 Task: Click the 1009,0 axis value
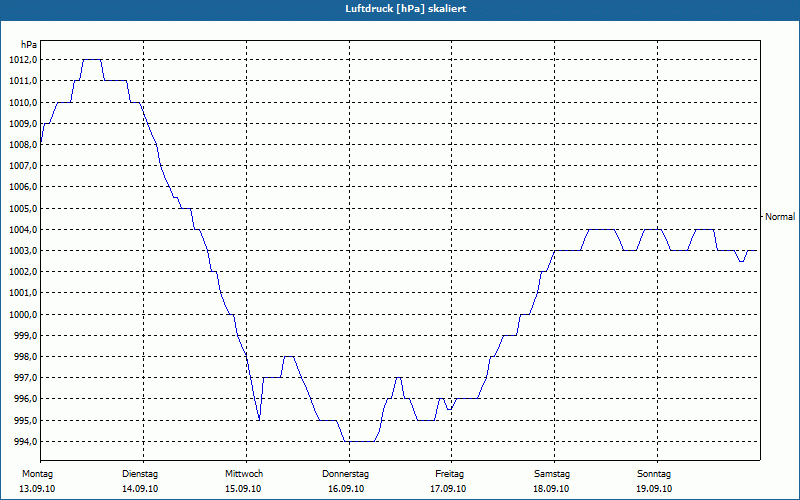click(x=23, y=123)
